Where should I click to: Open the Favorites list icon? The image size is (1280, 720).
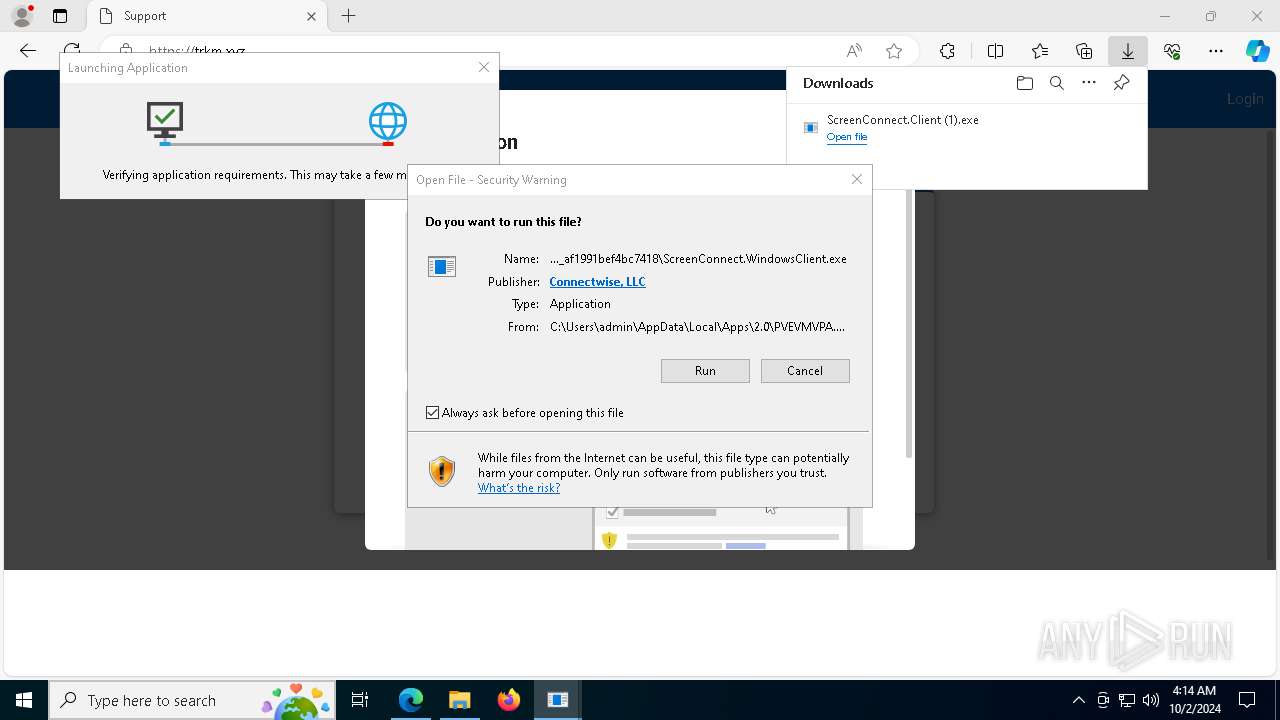pyautogui.click(x=1040, y=51)
